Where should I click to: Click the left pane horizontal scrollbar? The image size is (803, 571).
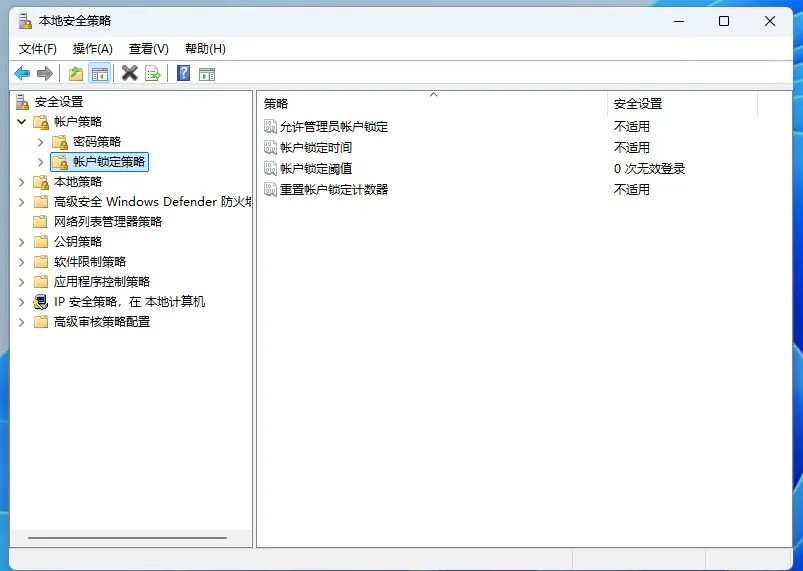coord(128,538)
